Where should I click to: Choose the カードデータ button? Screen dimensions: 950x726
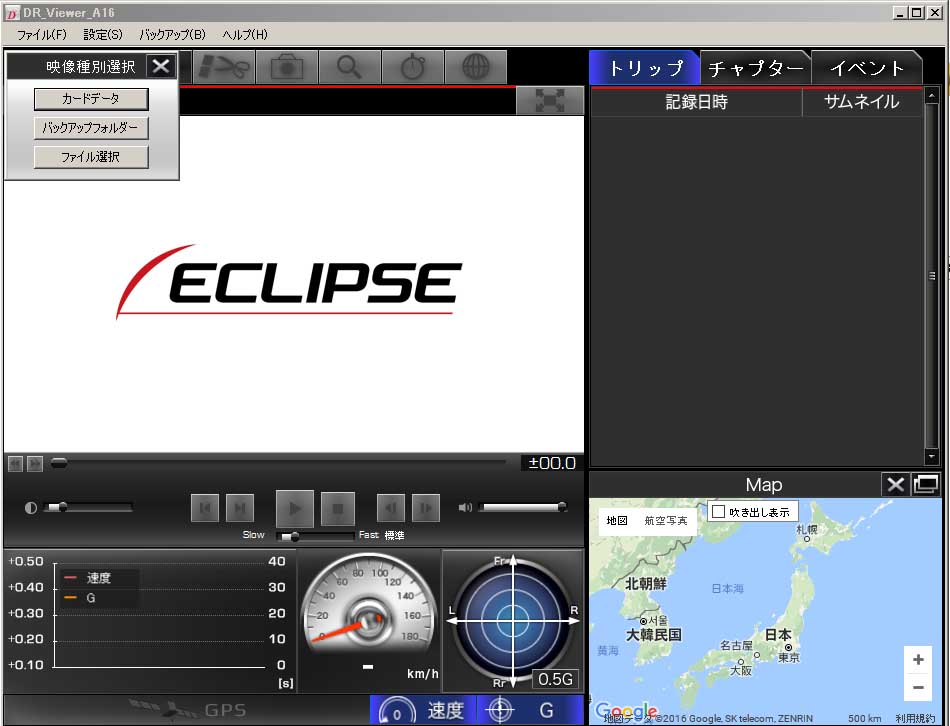coord(91,99)
